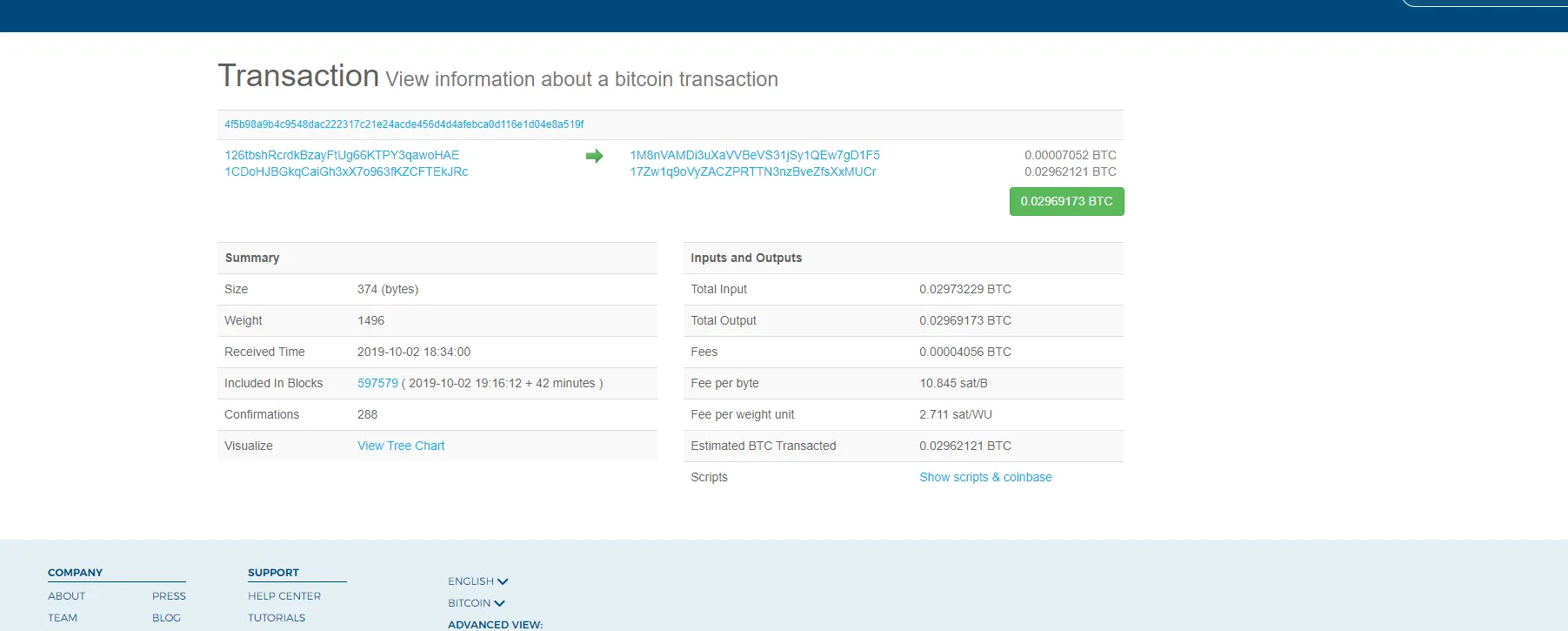This screenshot has width=1568, height=631.
Task: Show scripts & coinbase
Action: pos(985,477)
